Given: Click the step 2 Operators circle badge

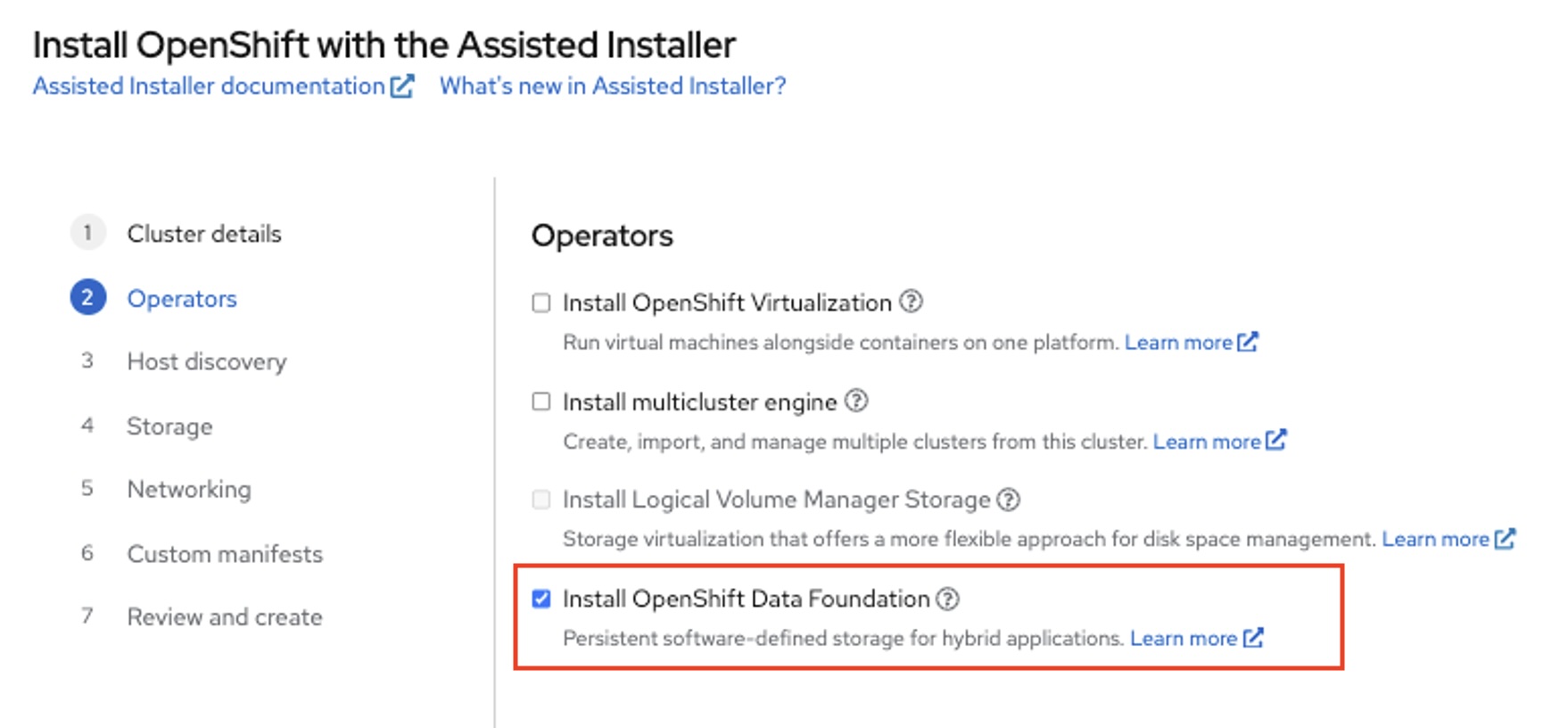Looking at the screenshot, I should tap(87, 298).
